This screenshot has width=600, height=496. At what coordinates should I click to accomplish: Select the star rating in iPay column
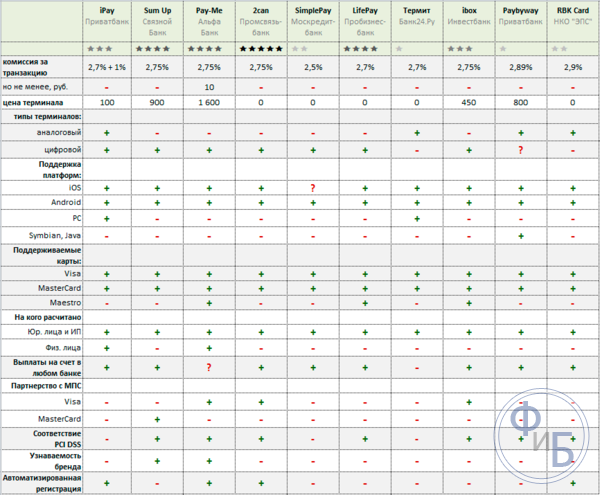pyautogui.click(x=99, y=49)
